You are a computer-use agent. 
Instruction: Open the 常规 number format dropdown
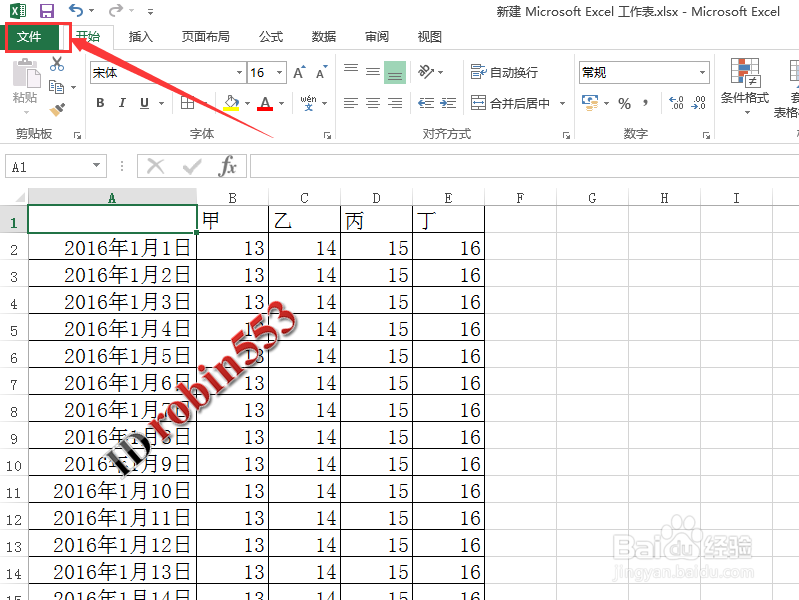pos(702,72)
